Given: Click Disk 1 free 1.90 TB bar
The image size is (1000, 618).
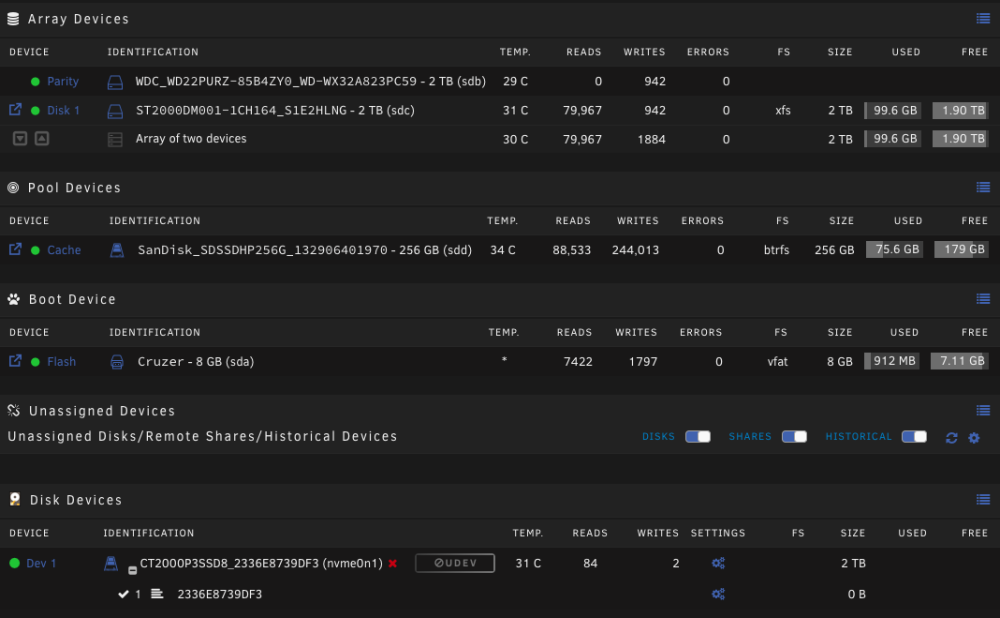Looking at the screenshot, I should pos(960,110).
